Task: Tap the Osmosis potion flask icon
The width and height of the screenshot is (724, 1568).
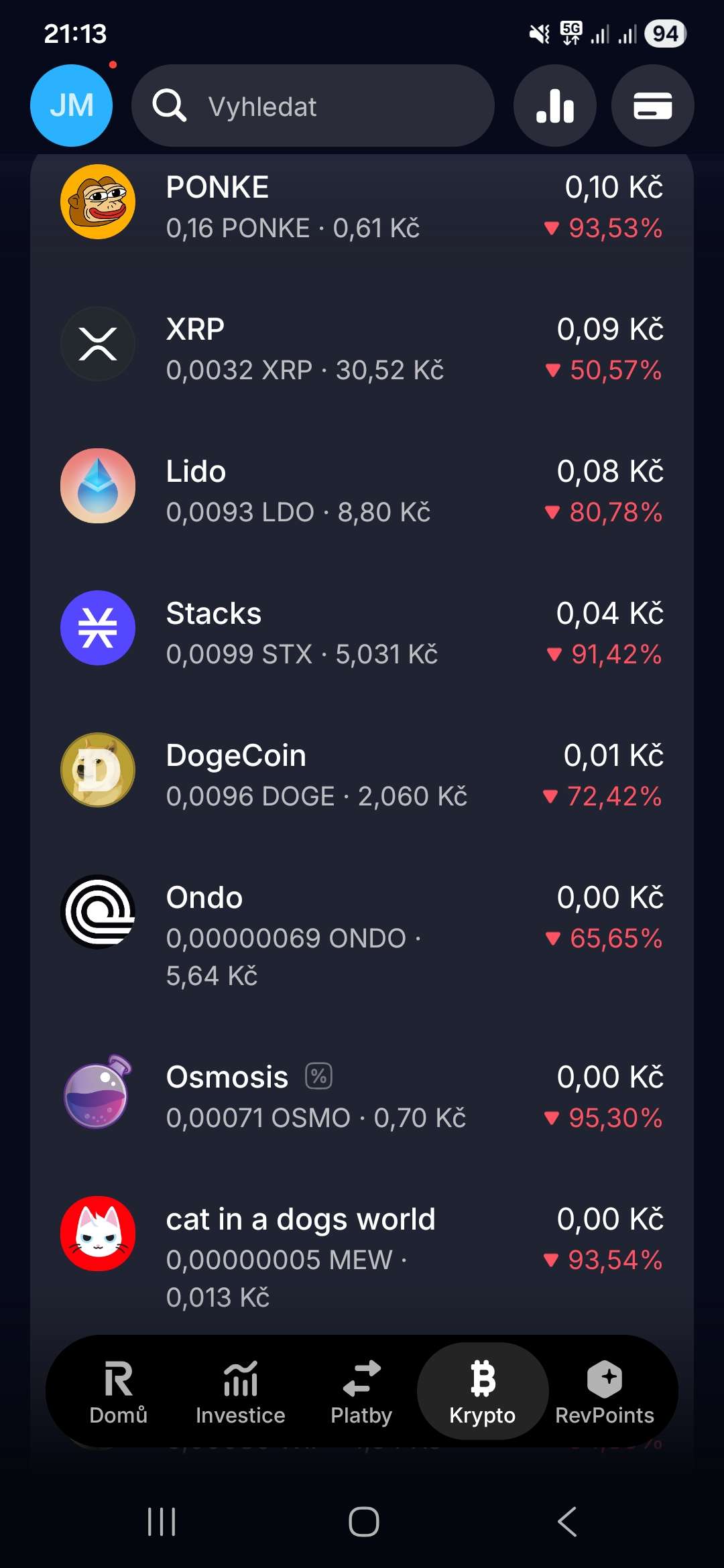Action: [x=98, y=1092]
